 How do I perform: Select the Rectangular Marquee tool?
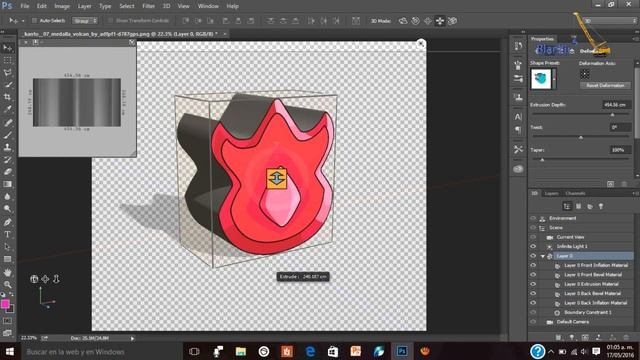coord(7,60)
